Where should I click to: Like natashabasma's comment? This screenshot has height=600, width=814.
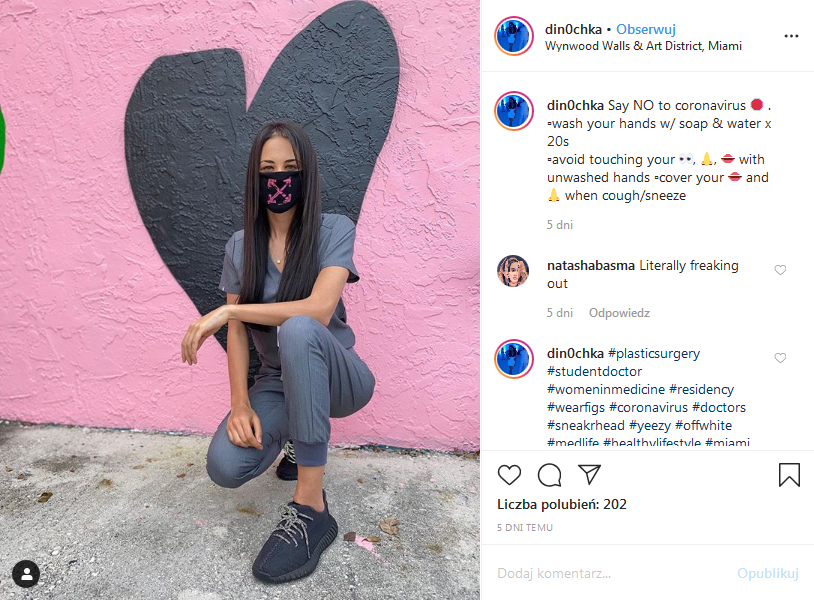[x=780, y=270]
